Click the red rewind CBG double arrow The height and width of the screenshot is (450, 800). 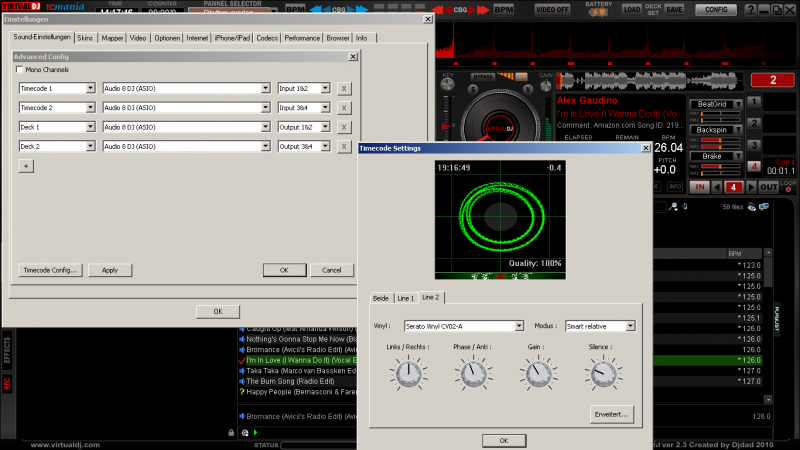pos(437,10)
